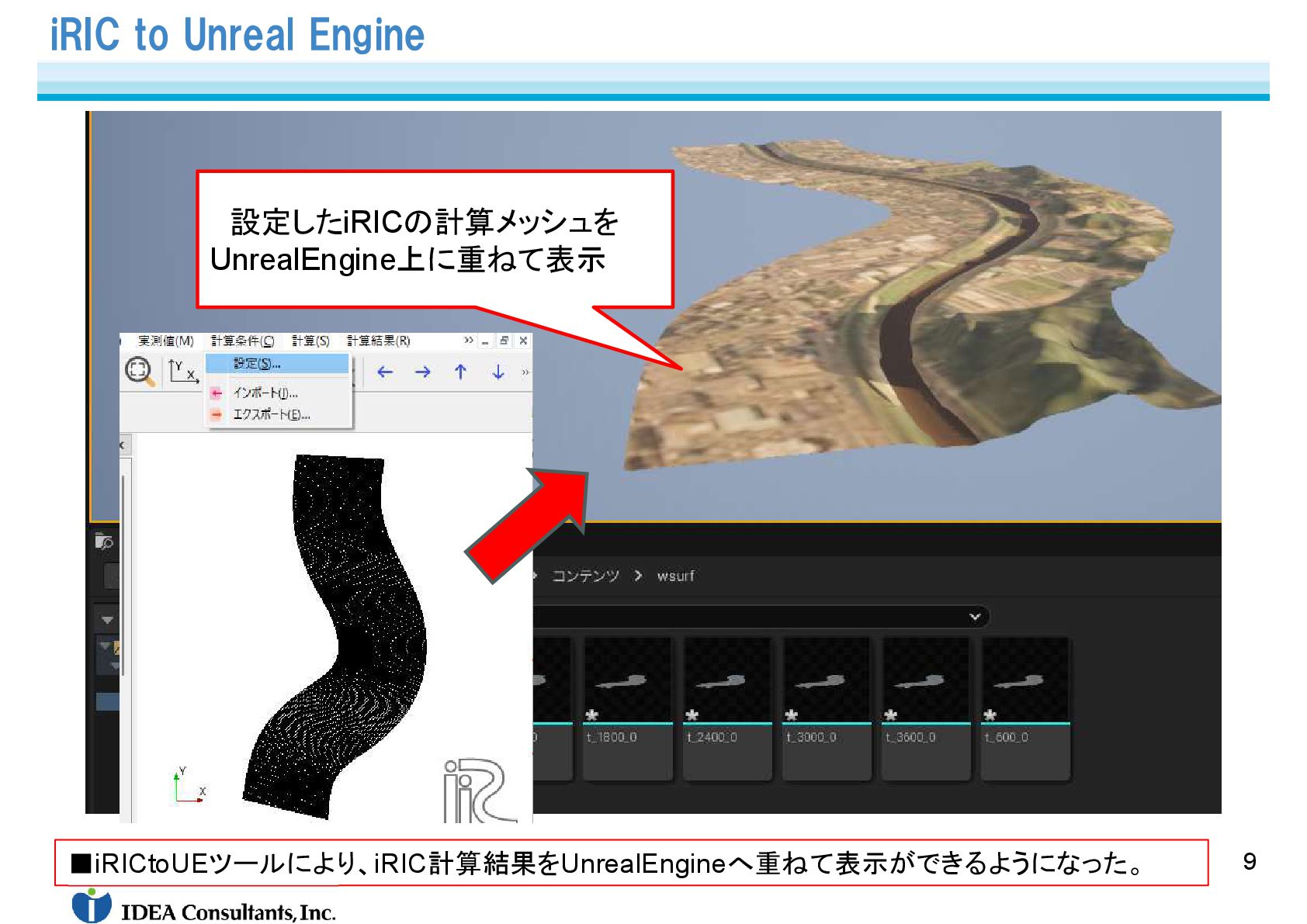This screenshot has height=924, width=1307.
Task: Open the 計算結果(R) menu
Action: point(378,341)
